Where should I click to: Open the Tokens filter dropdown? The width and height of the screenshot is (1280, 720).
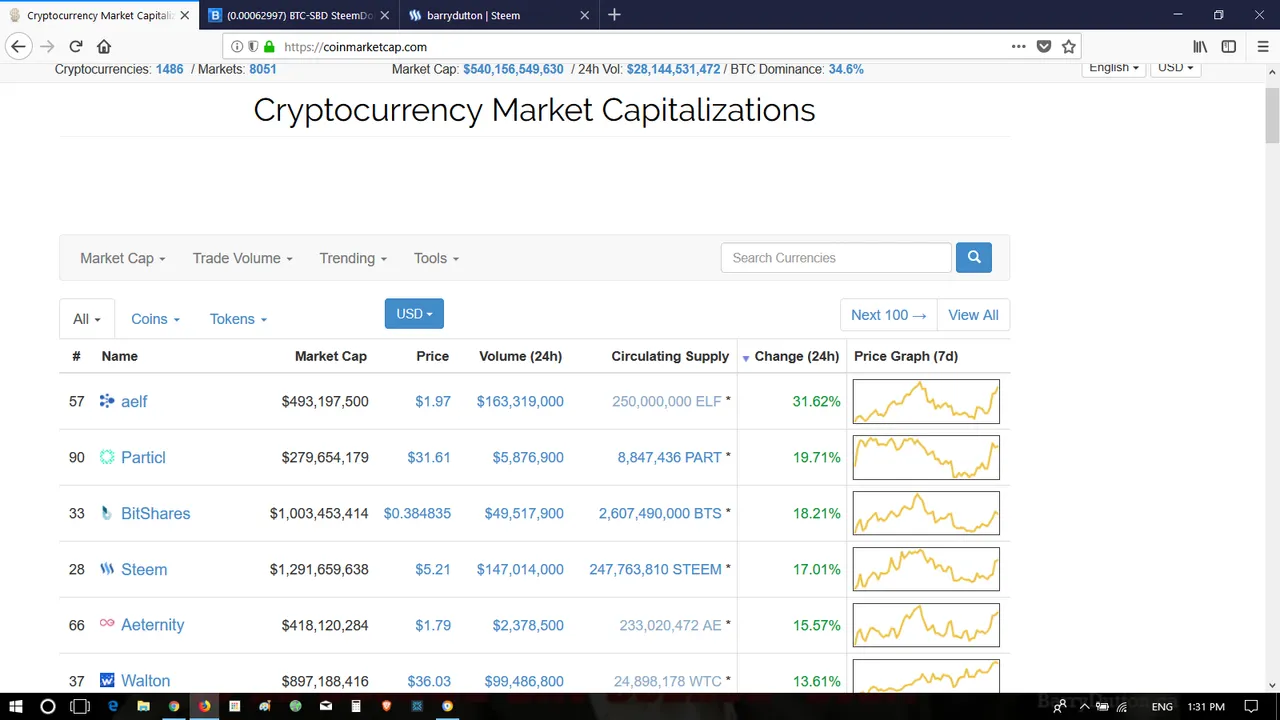238,319
